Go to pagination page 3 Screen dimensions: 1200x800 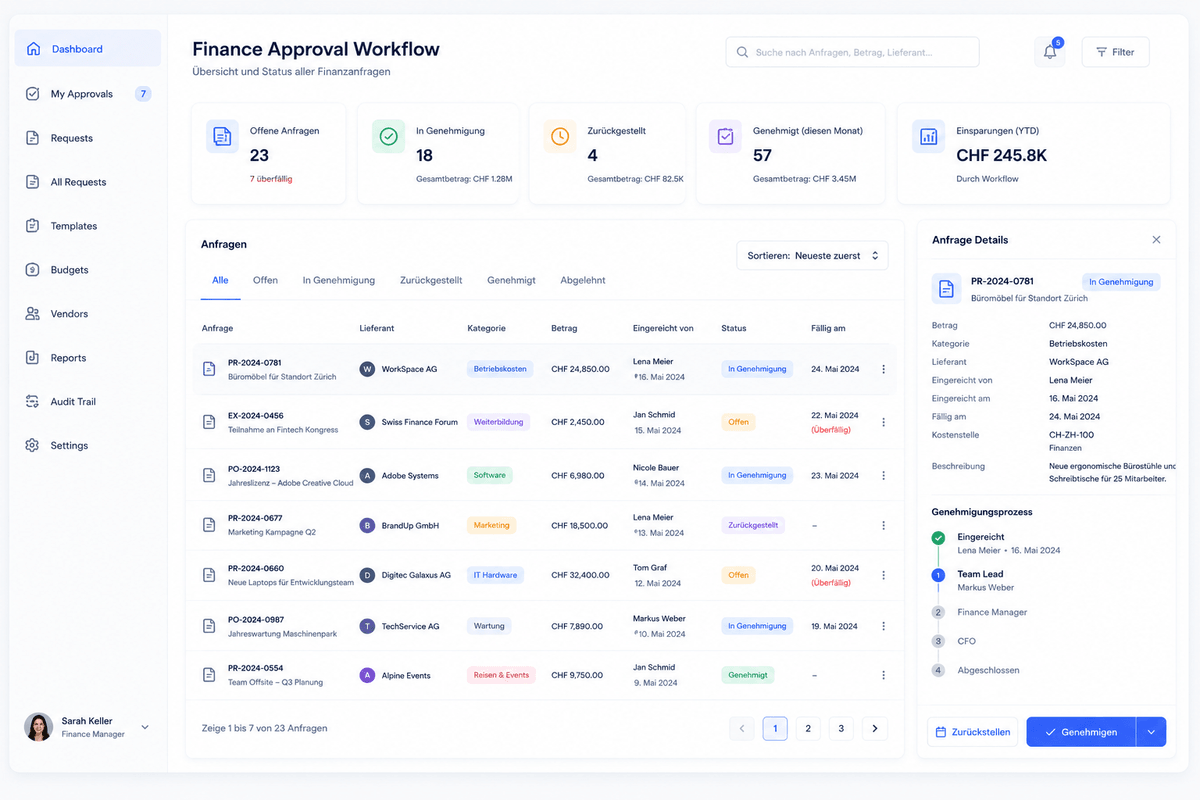(841, 729)
